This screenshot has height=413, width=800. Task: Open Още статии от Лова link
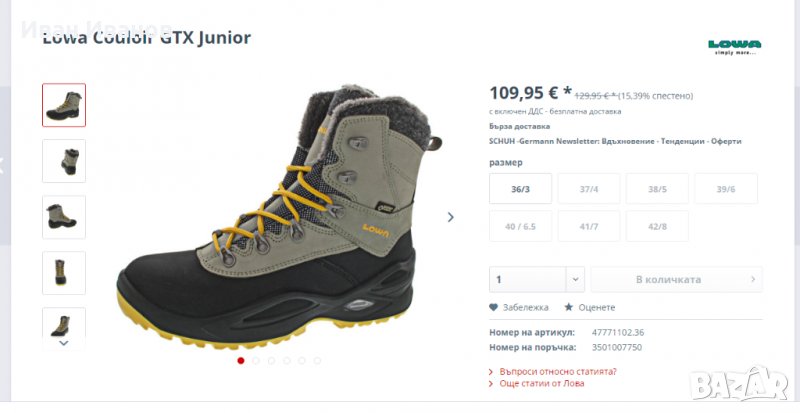pyautogui.click(x=542, y=383)
